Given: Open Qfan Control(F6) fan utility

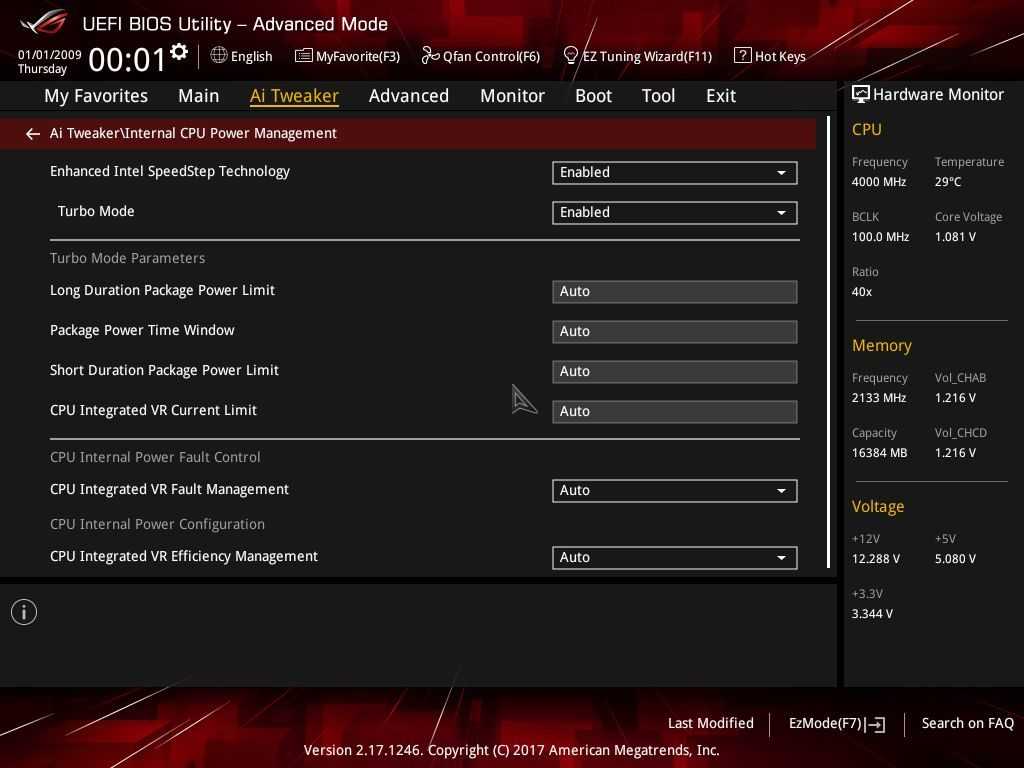Looking at the screenshot, I should pos(481,56).
